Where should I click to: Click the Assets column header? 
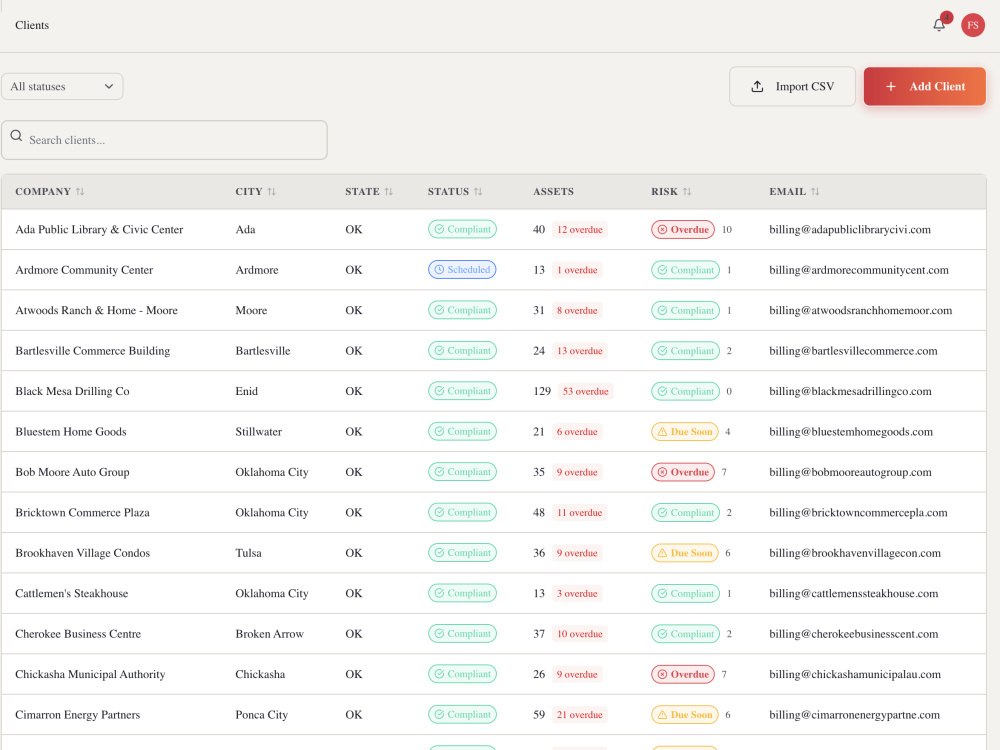[553, 191]
